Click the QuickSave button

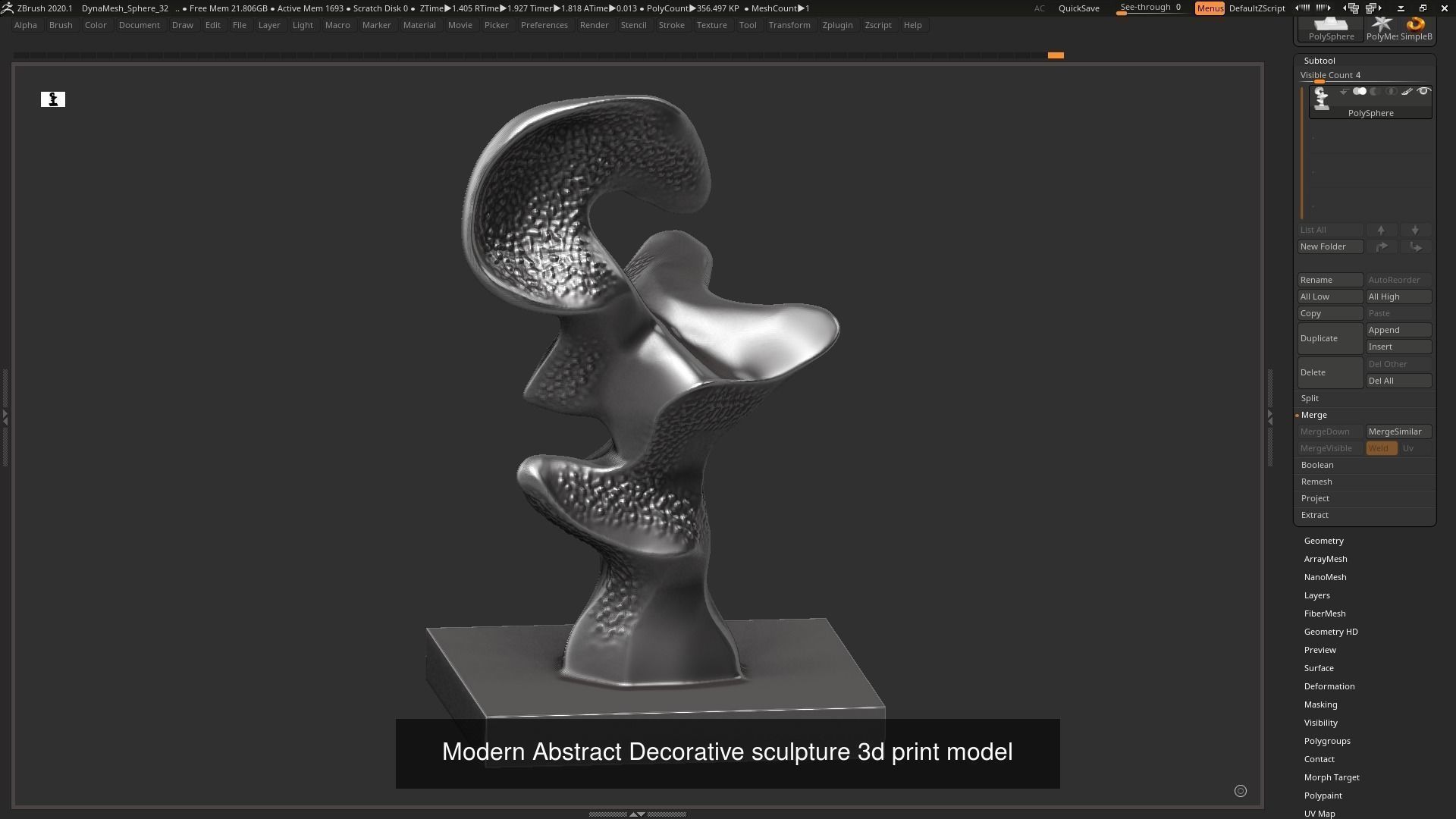point(1078,8)
